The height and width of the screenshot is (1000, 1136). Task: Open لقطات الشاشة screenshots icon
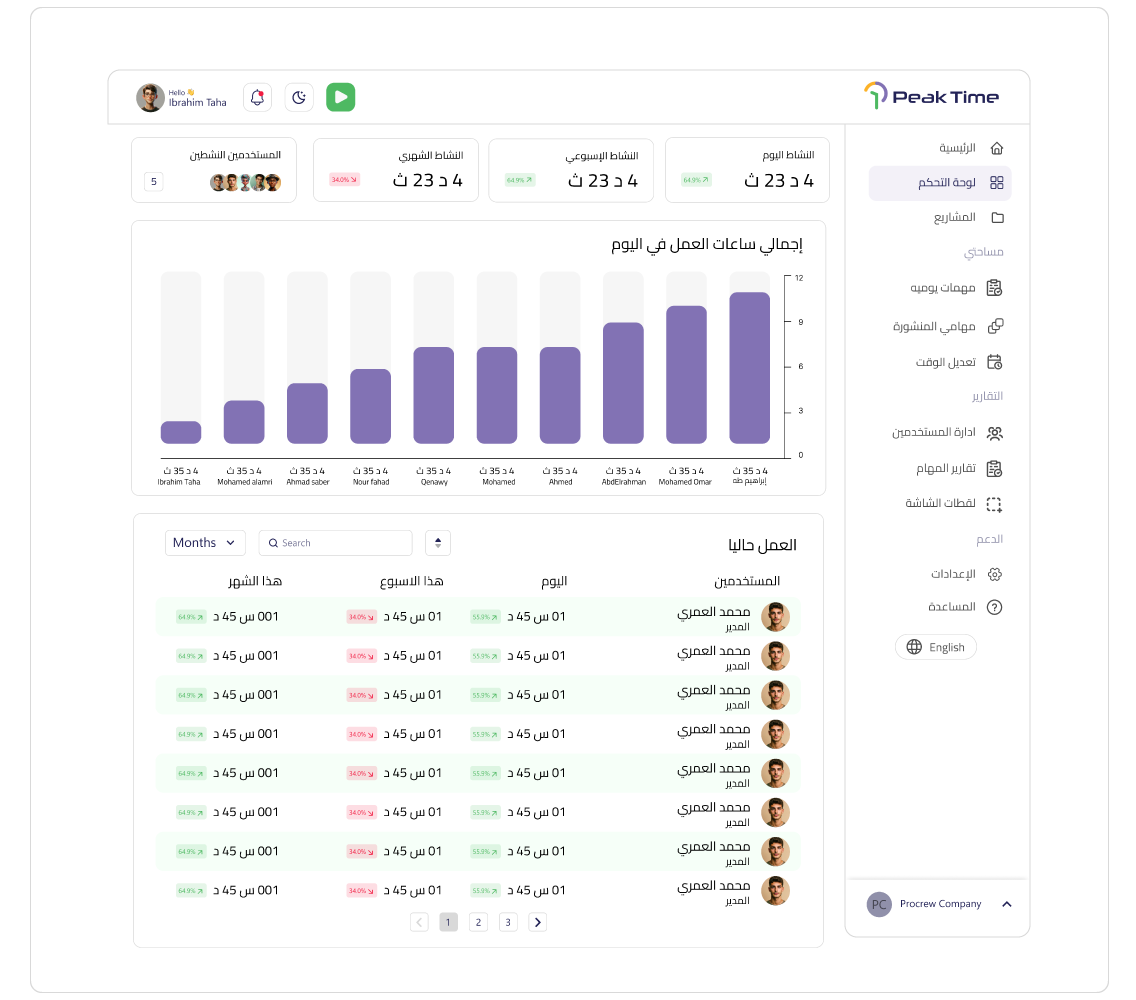(x=995, y=504)
